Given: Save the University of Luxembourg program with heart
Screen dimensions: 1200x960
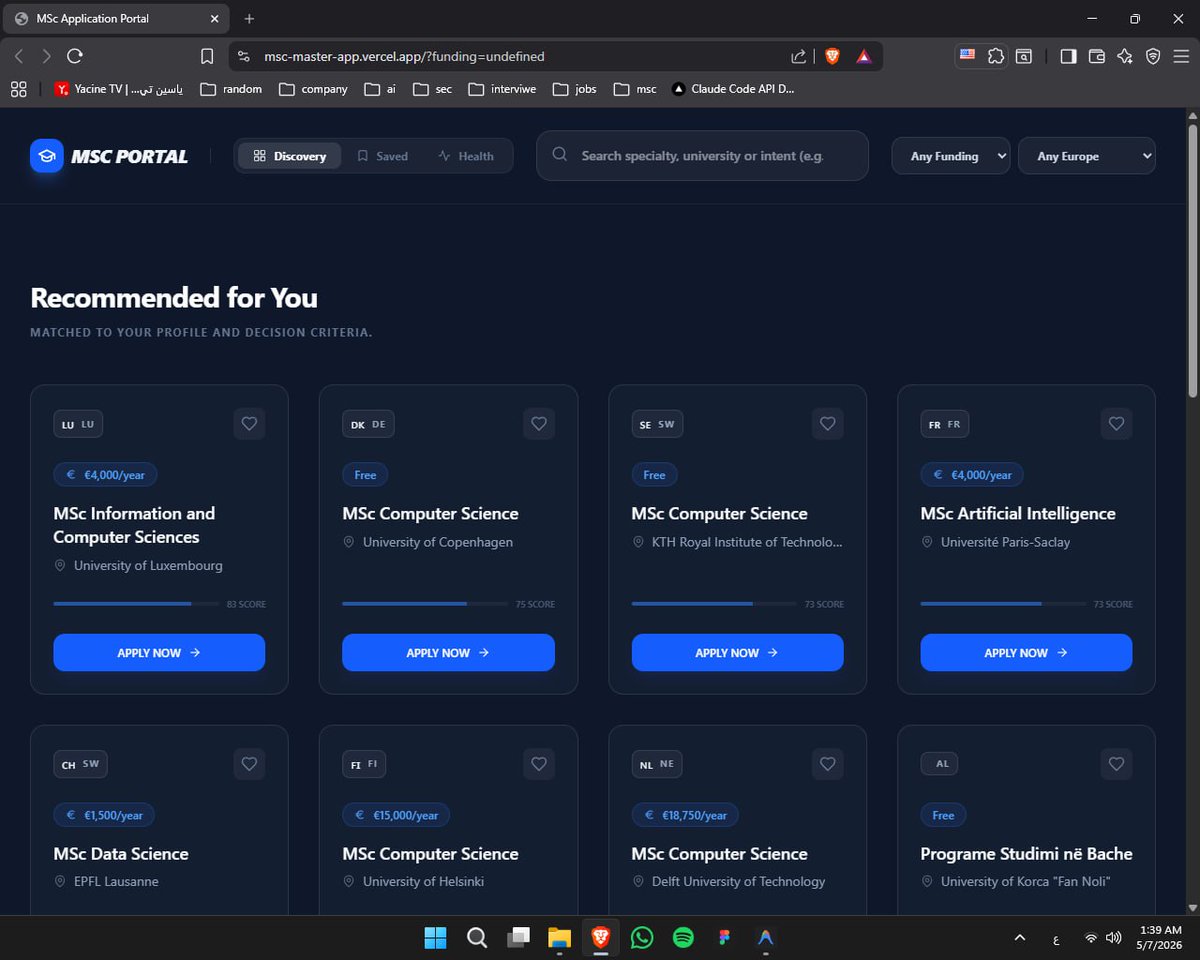Looking at the screenshot, I should 250,424.
